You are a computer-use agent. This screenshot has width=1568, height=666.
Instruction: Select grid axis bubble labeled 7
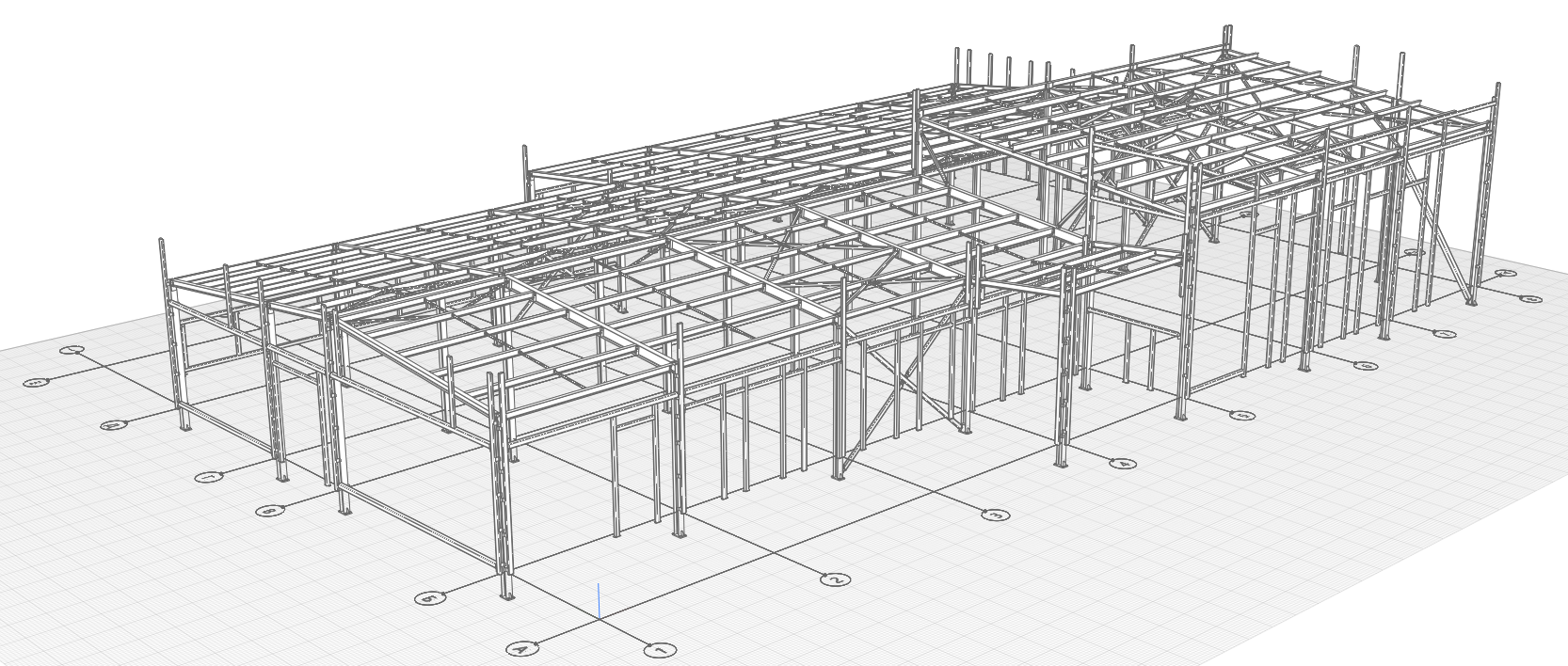(x=1443, y=334)
